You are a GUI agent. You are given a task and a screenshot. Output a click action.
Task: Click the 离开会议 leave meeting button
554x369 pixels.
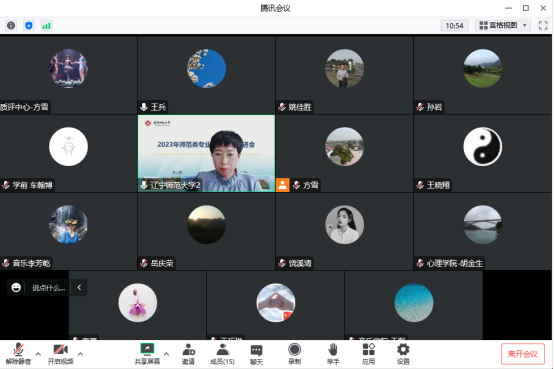pyautogui.click(x=523, y=354)
